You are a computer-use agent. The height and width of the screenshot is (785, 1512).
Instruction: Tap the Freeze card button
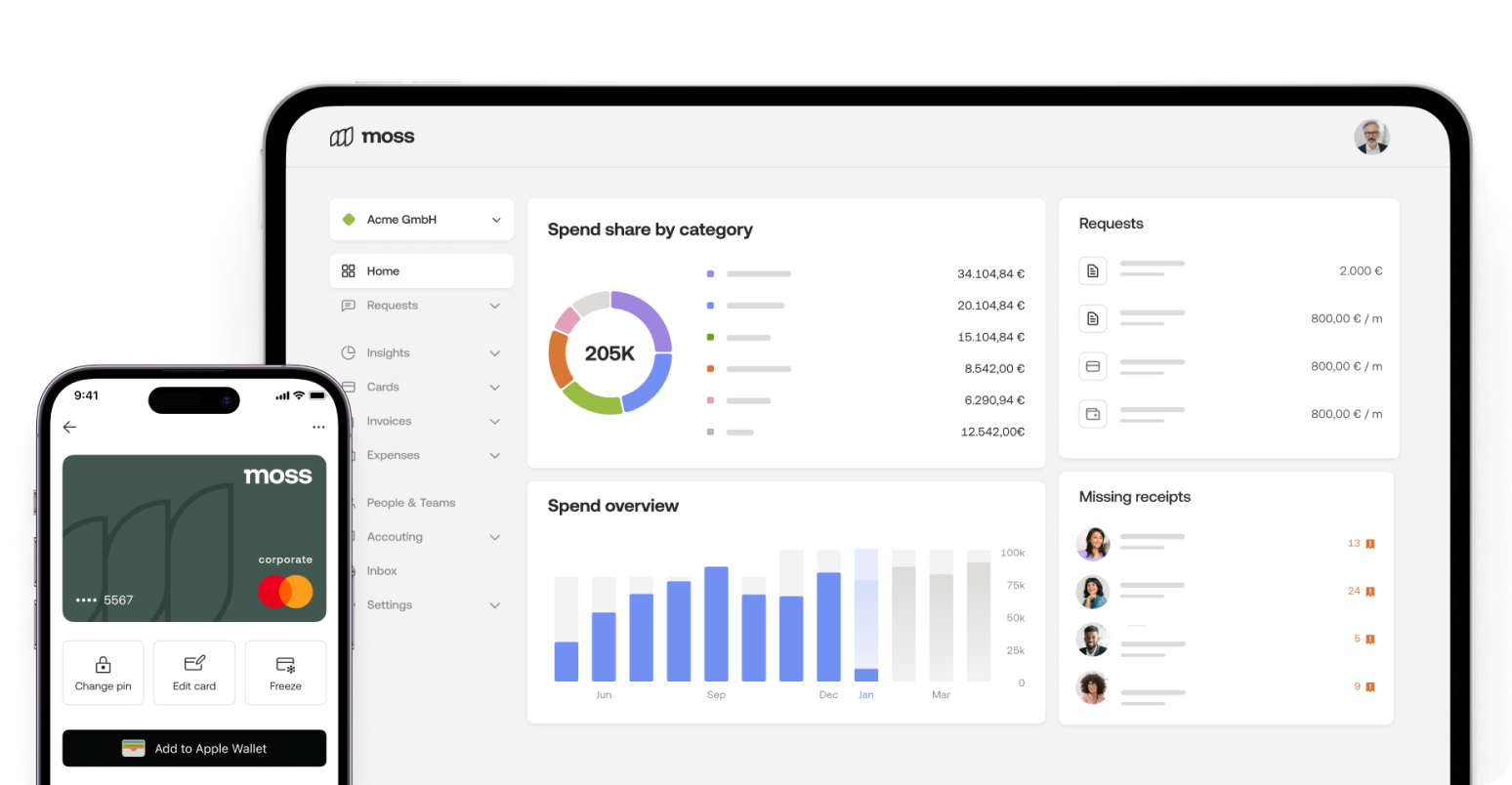285,673
